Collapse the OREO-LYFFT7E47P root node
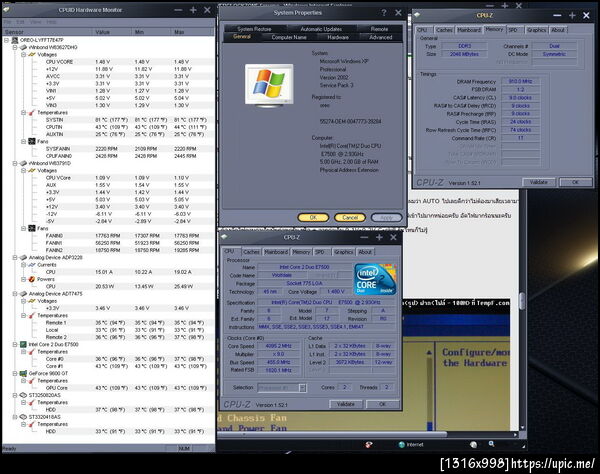 (7, 40)
